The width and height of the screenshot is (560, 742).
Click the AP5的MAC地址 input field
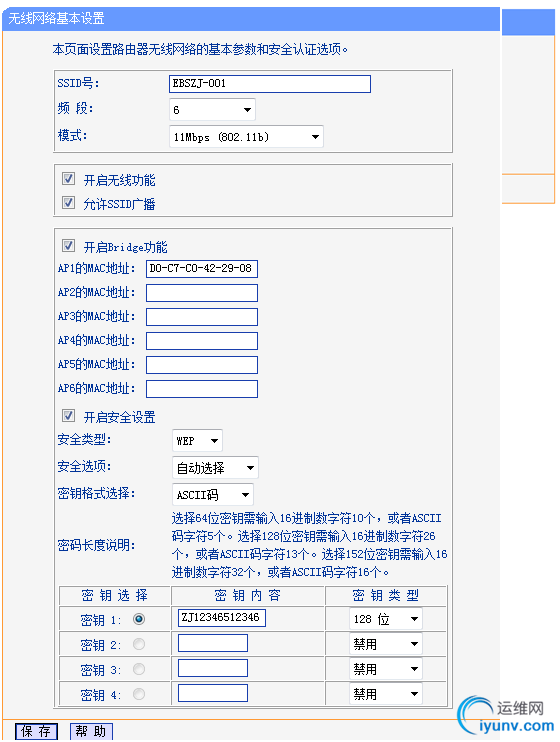[x=202, y=365]
